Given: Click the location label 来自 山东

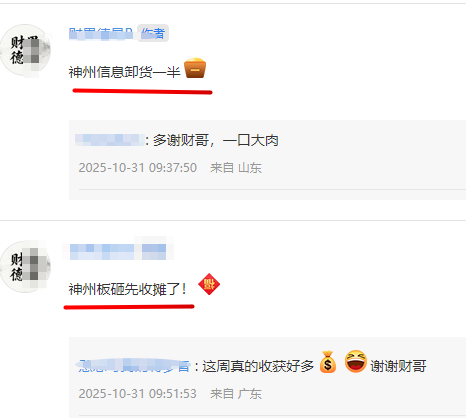Looking at the screenshot, I should coord(236,168).
